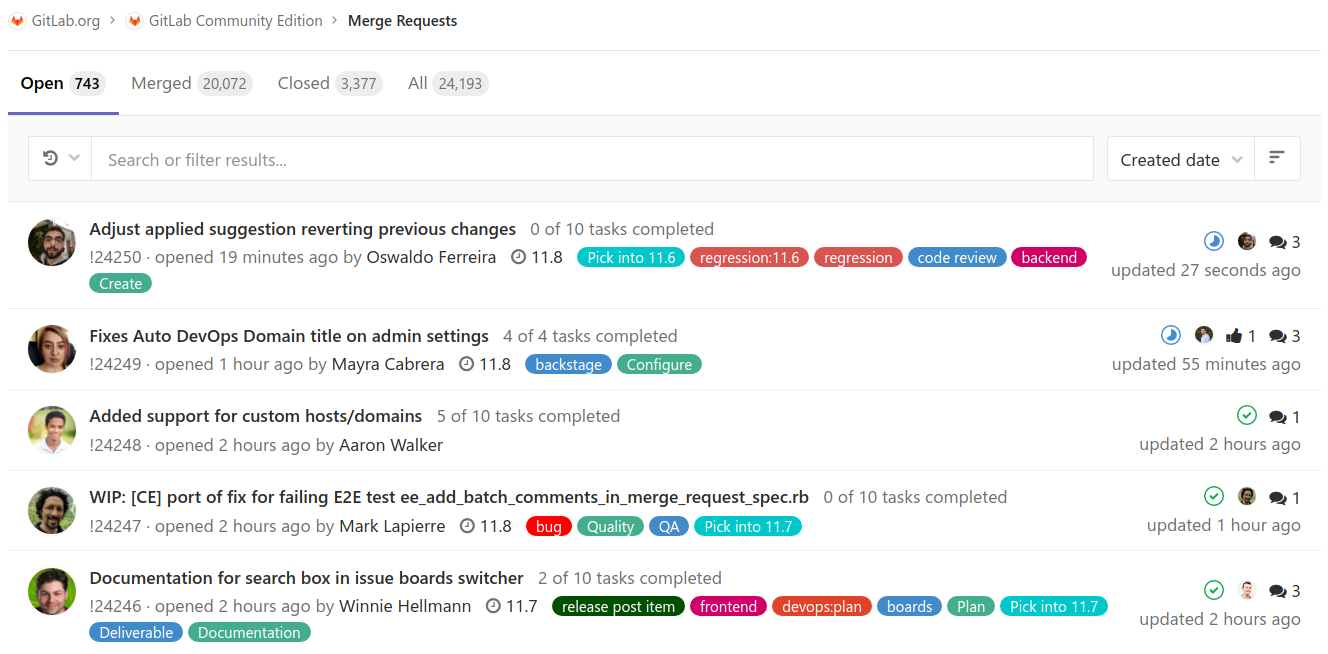This screenshot has height=654, width=1328.
Task: Click the 'devops:plan' label
Action: pos(822,606)
